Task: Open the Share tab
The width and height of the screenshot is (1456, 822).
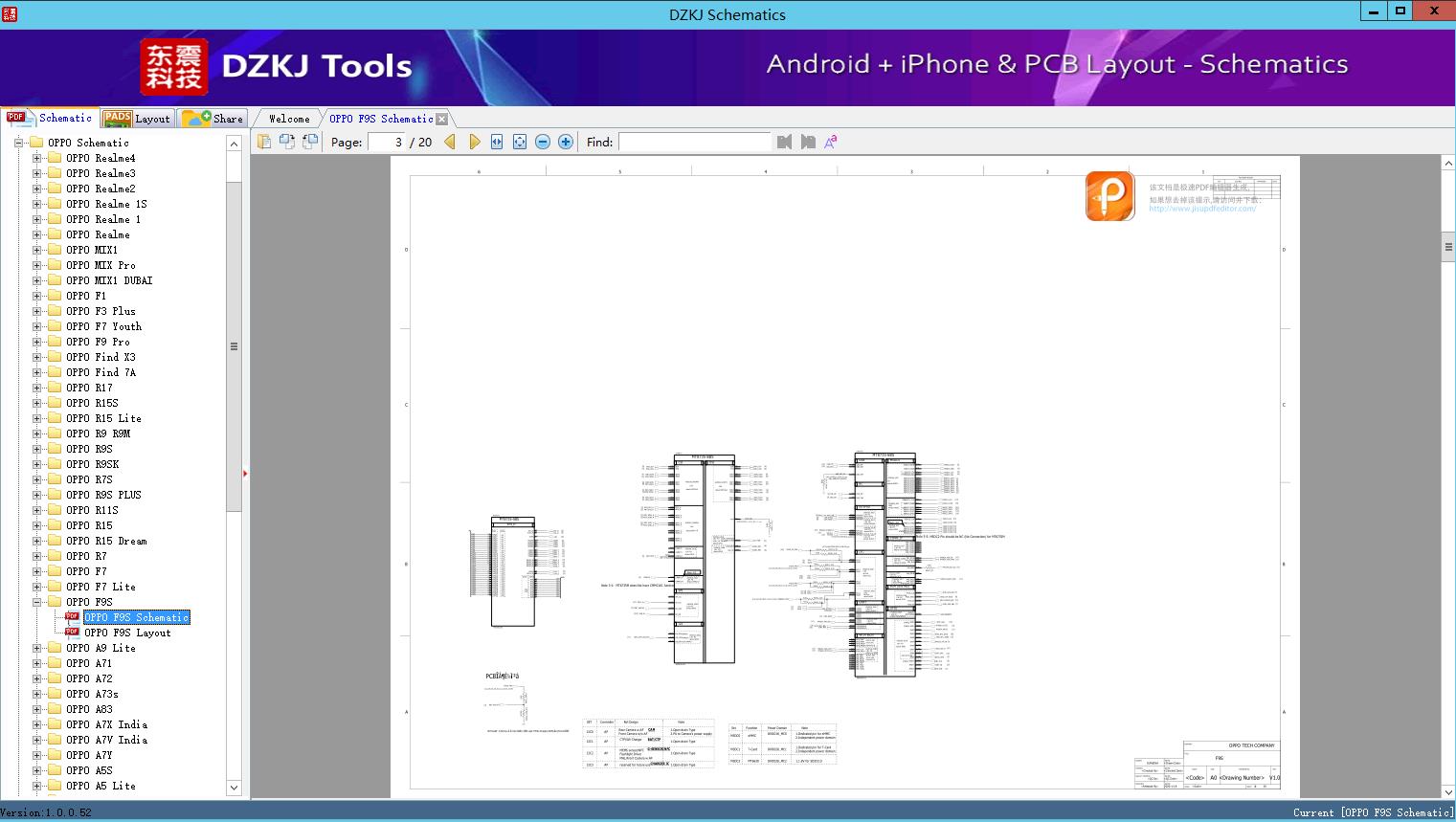Action: (213, 118)
